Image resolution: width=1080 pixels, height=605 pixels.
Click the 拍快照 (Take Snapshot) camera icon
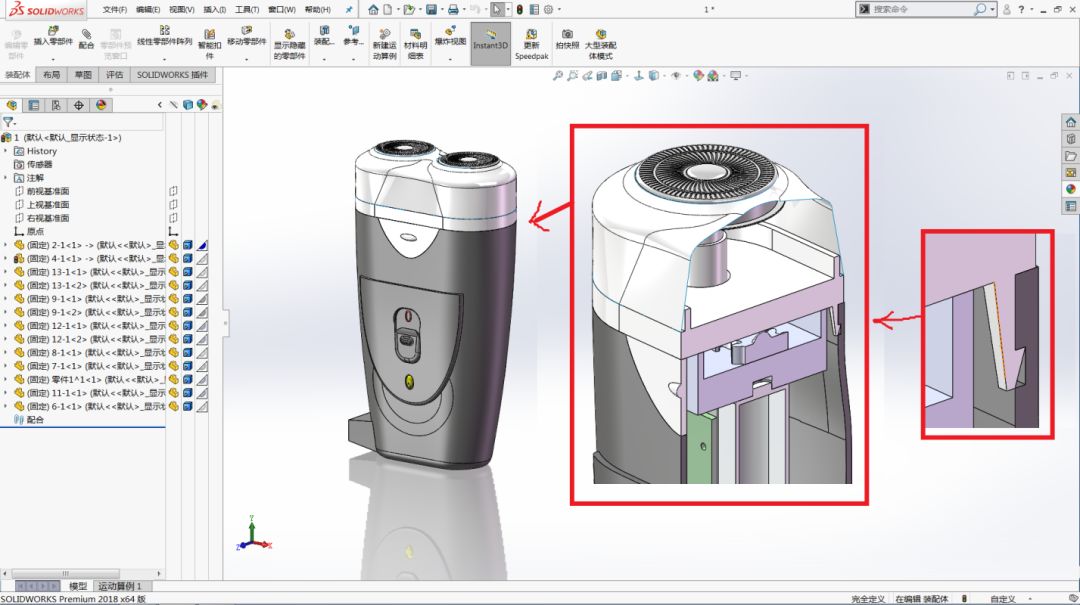pyautogui.click(x=567, y=39)
